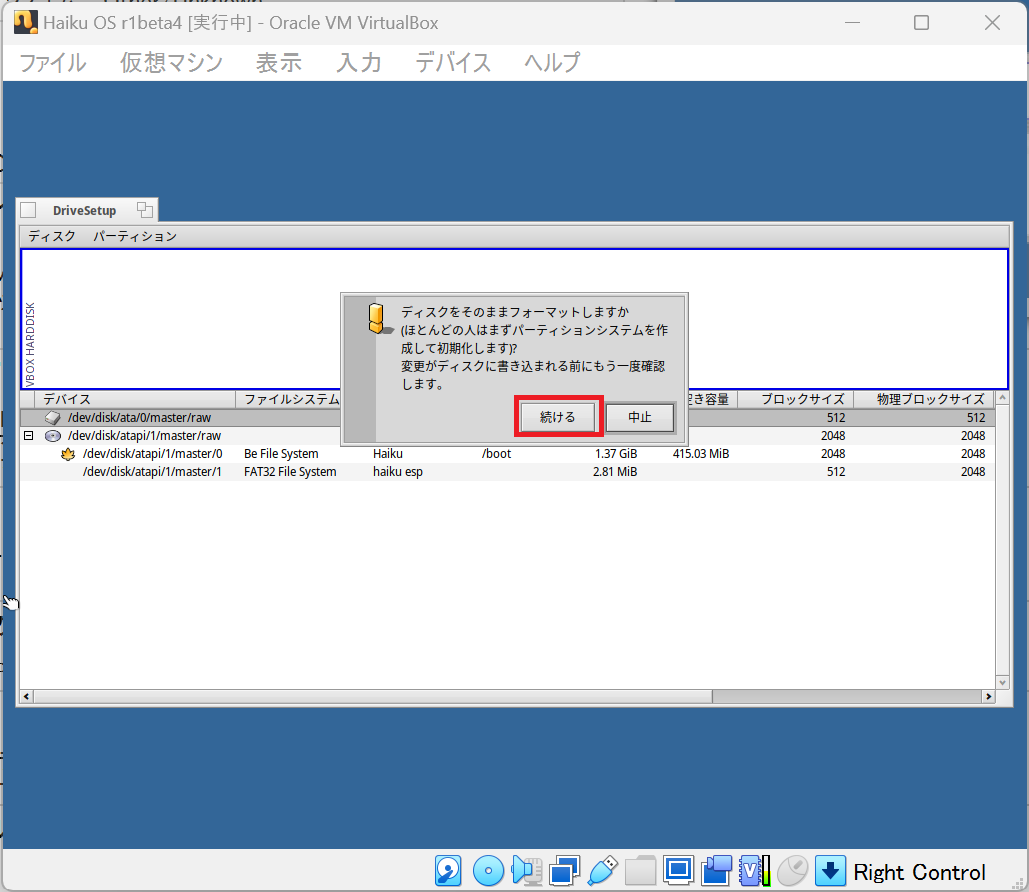Viewport: 1029px width, 892px height.
Task: Collapse the /dev/disk/atapi/1/master/raw tree node
Action: [x=29, y=435]
